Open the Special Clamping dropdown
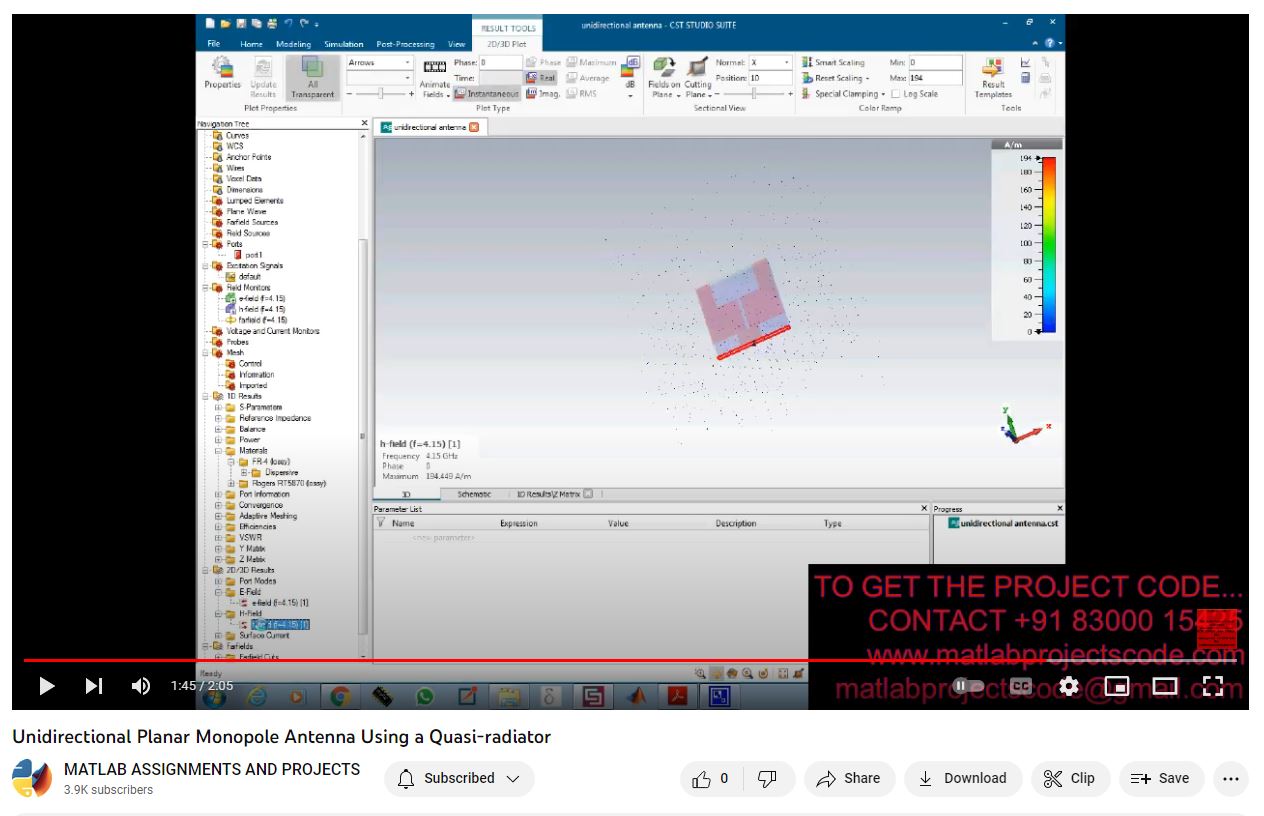 click(844, 94)
